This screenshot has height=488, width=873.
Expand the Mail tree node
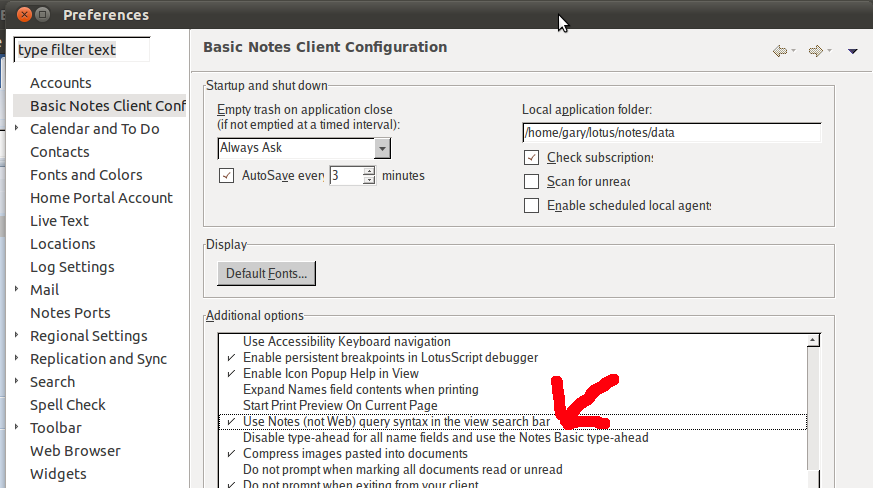[x=16, y=289]
